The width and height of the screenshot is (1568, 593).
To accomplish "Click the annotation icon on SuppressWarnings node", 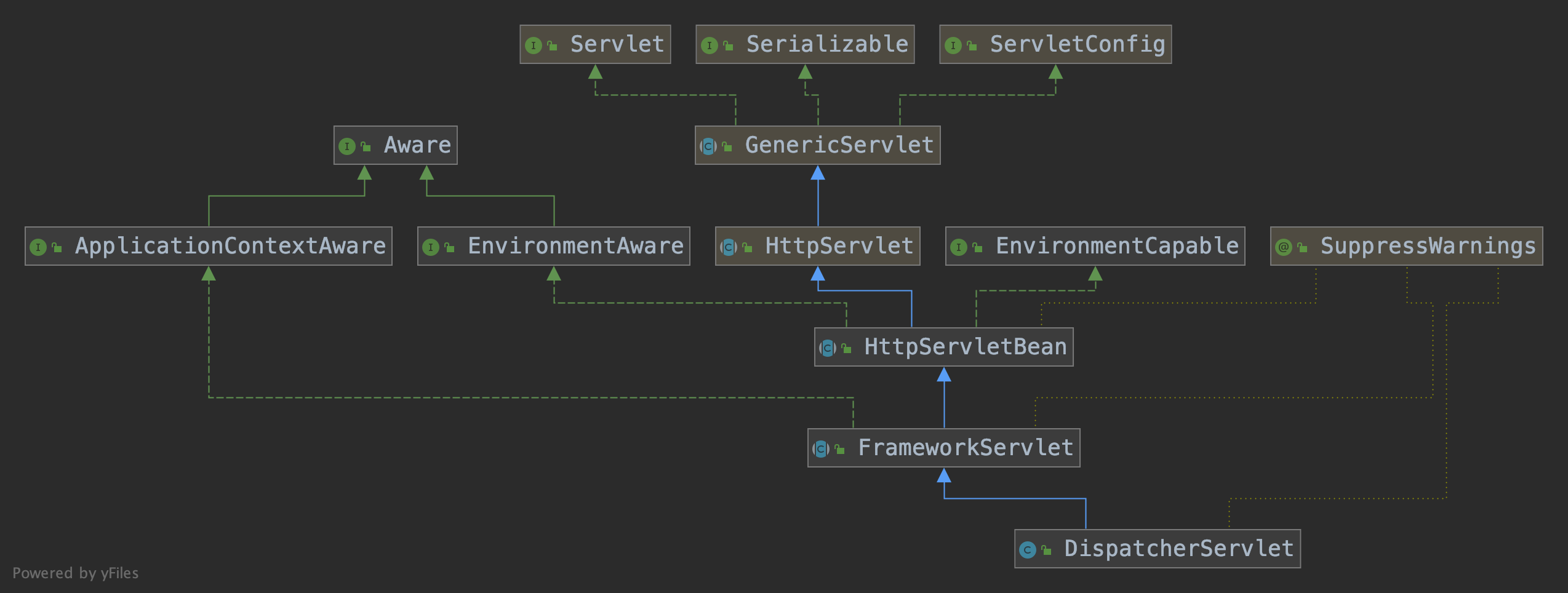I will 1283,247.
